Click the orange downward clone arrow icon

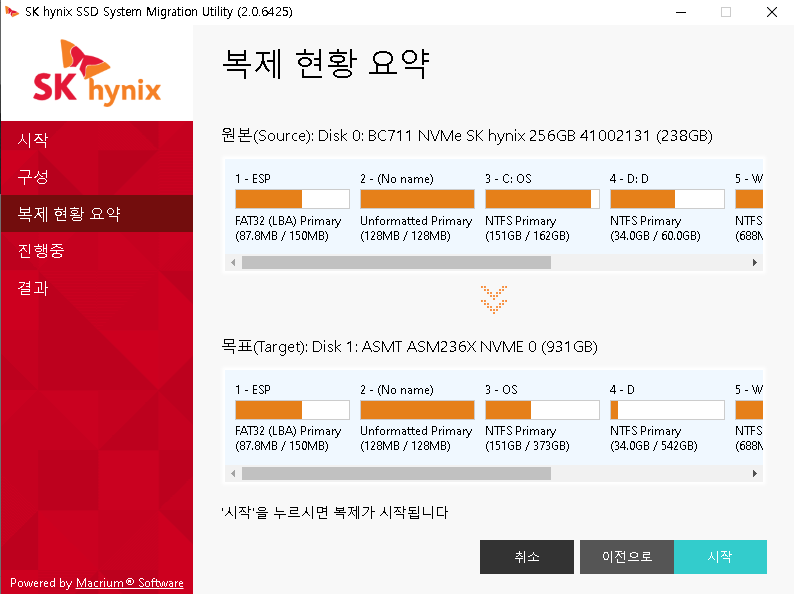[x=494, y=299]
